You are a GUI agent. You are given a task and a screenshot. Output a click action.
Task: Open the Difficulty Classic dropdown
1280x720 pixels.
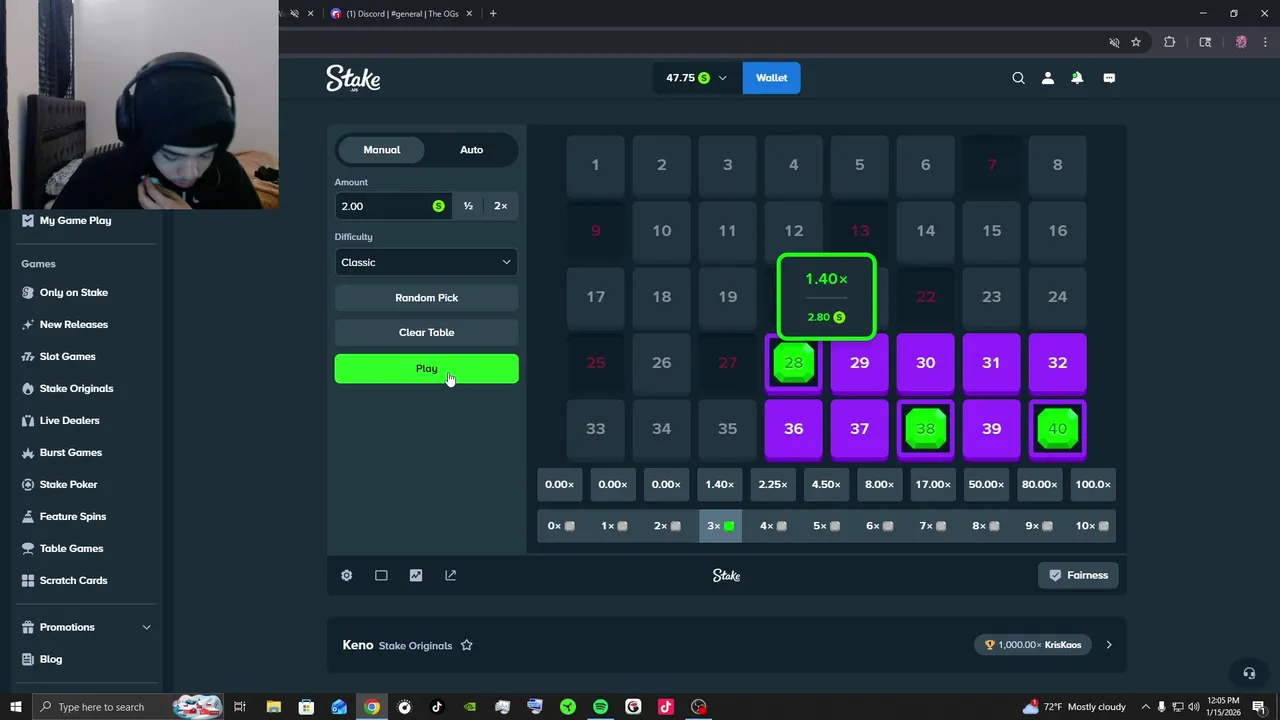[426, 262]
